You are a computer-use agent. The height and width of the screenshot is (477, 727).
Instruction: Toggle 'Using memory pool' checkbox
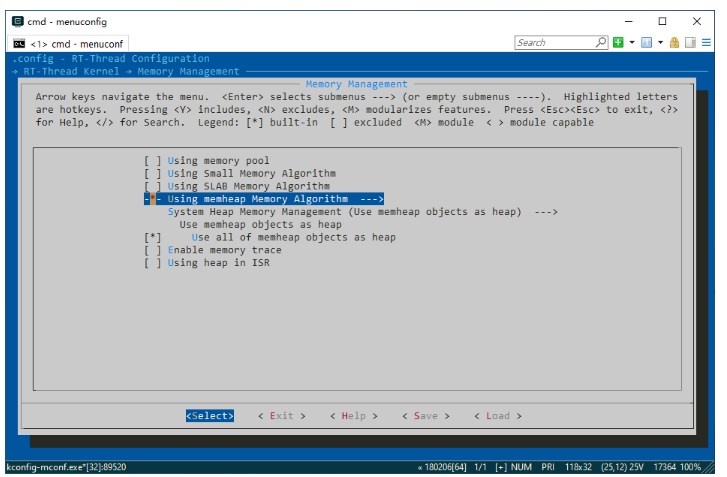(153, 161)
